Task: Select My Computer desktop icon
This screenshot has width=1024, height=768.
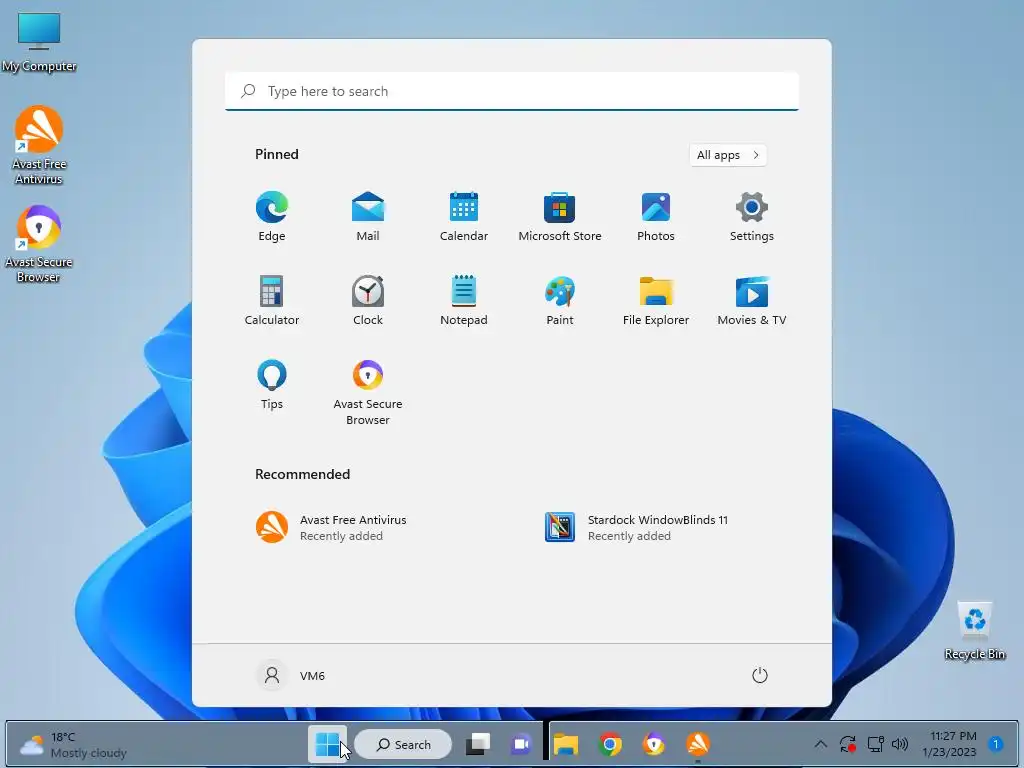Action: click(x=39, y=42)
